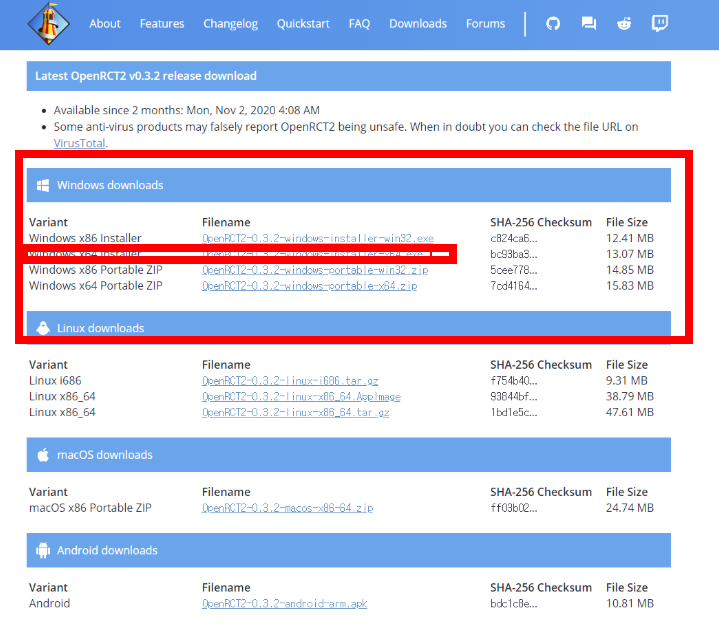This screenshot has height=639, width=719.
Task: Click the Windows x64 Portable ZIP label
Action: point(96,286)
